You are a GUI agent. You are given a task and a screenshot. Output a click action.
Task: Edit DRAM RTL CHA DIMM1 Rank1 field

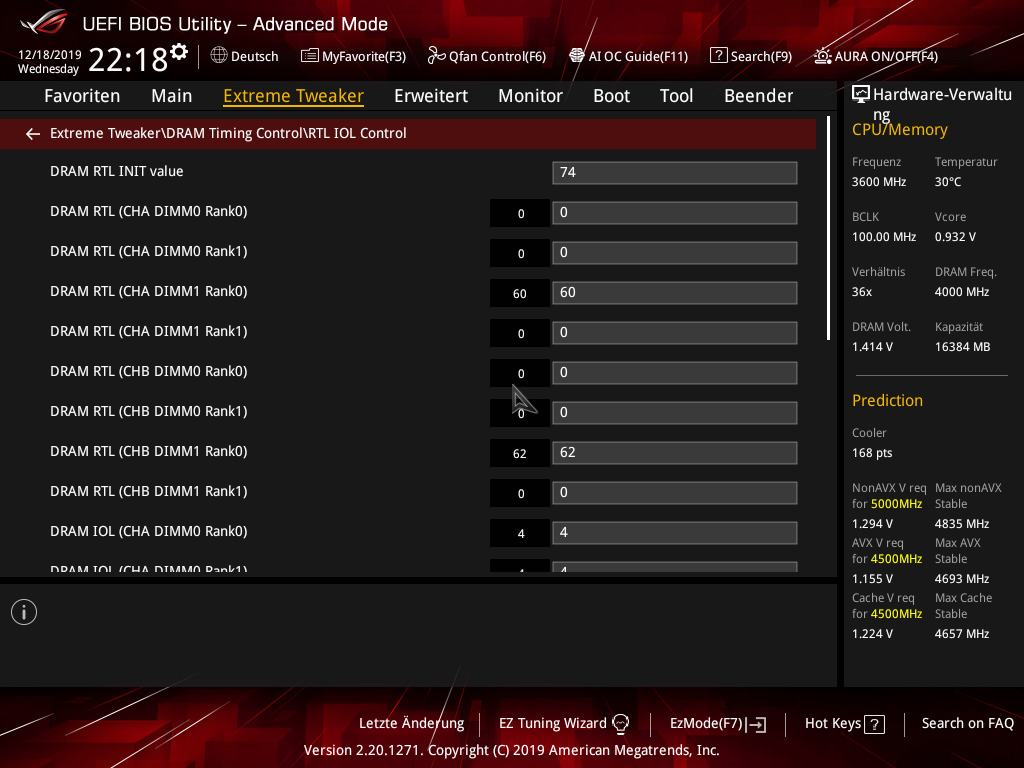pos(675,333)
